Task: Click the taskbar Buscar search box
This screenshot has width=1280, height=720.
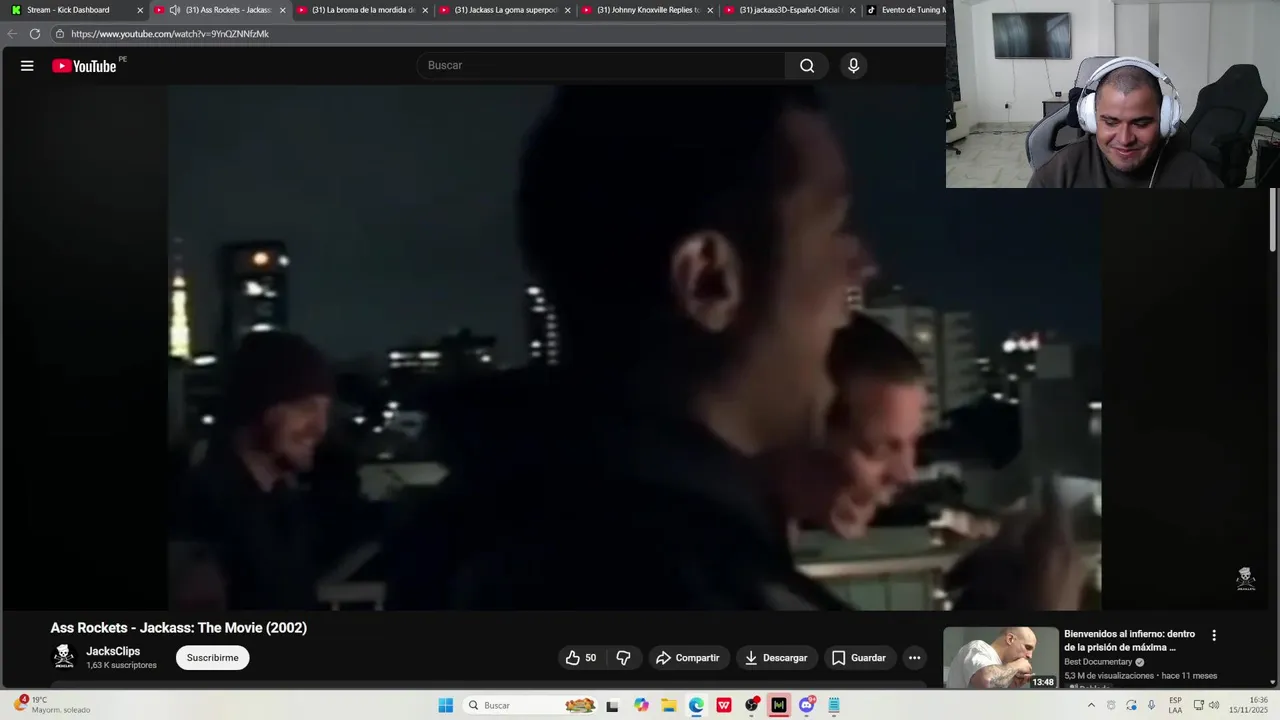Action: (530, 705)
